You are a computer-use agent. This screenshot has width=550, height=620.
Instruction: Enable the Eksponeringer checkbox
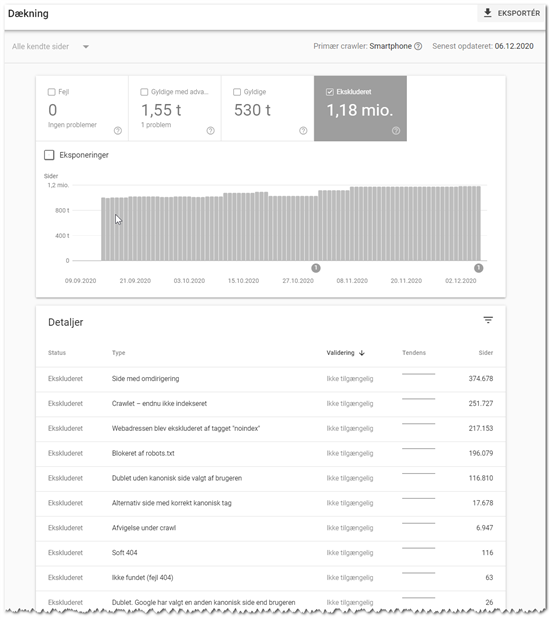(49, 155)
